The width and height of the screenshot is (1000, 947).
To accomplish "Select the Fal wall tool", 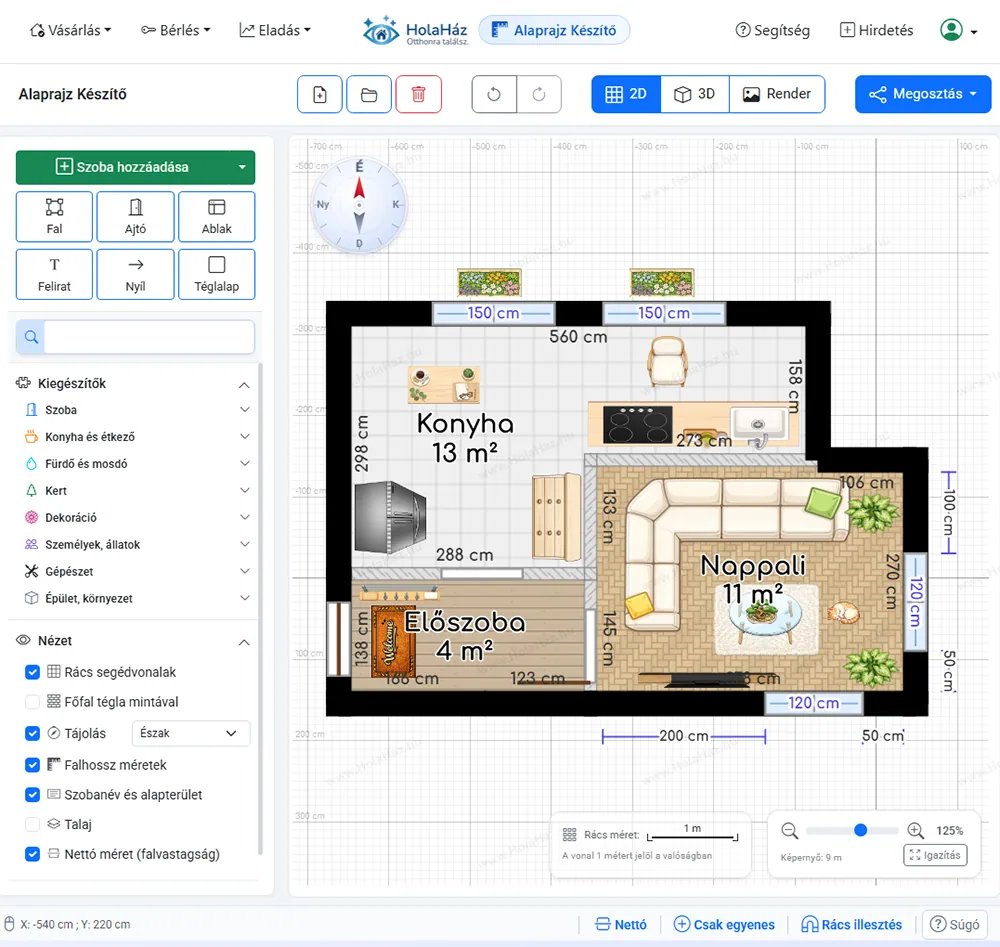I will coord(55,216).
